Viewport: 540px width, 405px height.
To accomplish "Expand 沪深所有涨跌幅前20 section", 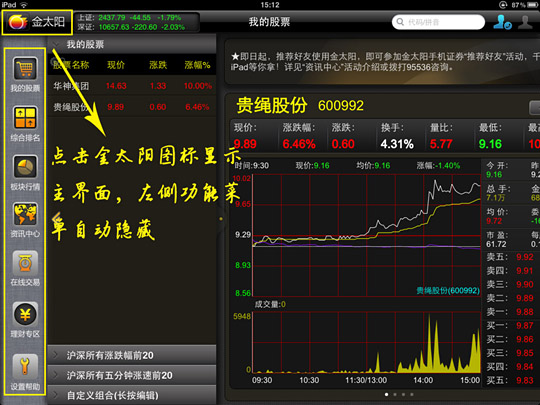I will pyautogui.click(x=132, y=355).
